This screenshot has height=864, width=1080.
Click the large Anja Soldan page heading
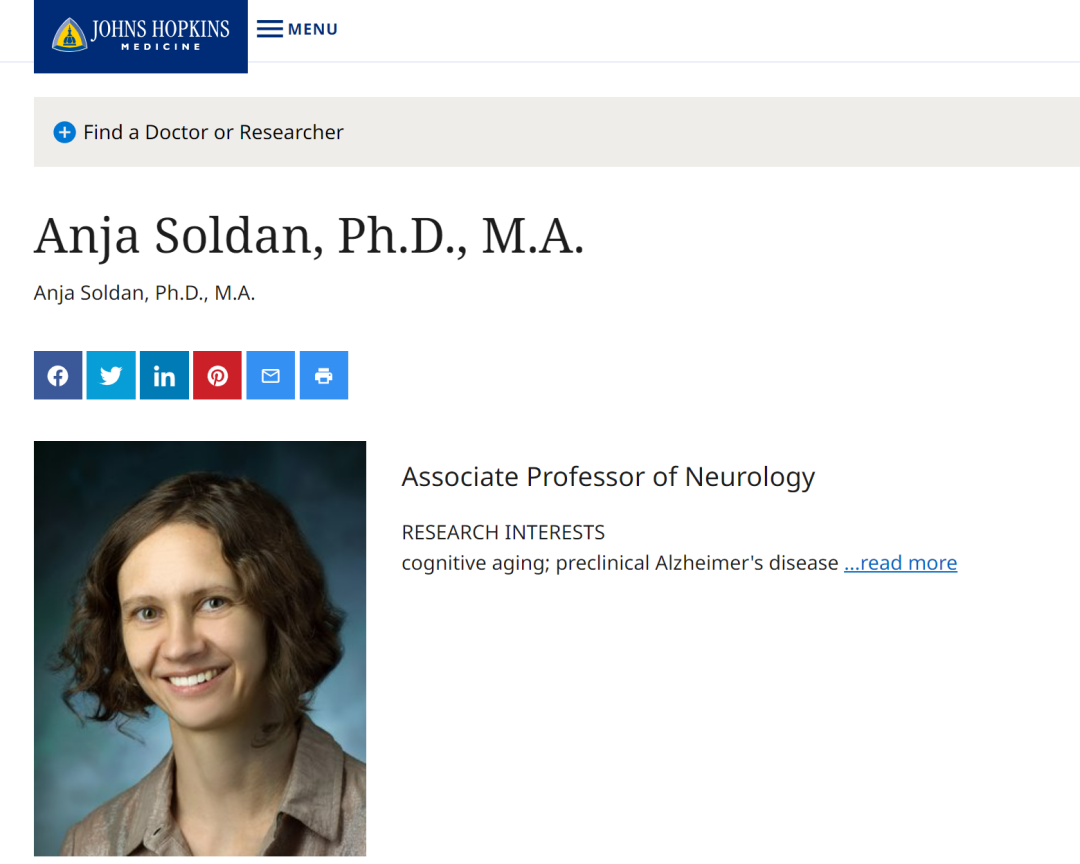[309, 236]
